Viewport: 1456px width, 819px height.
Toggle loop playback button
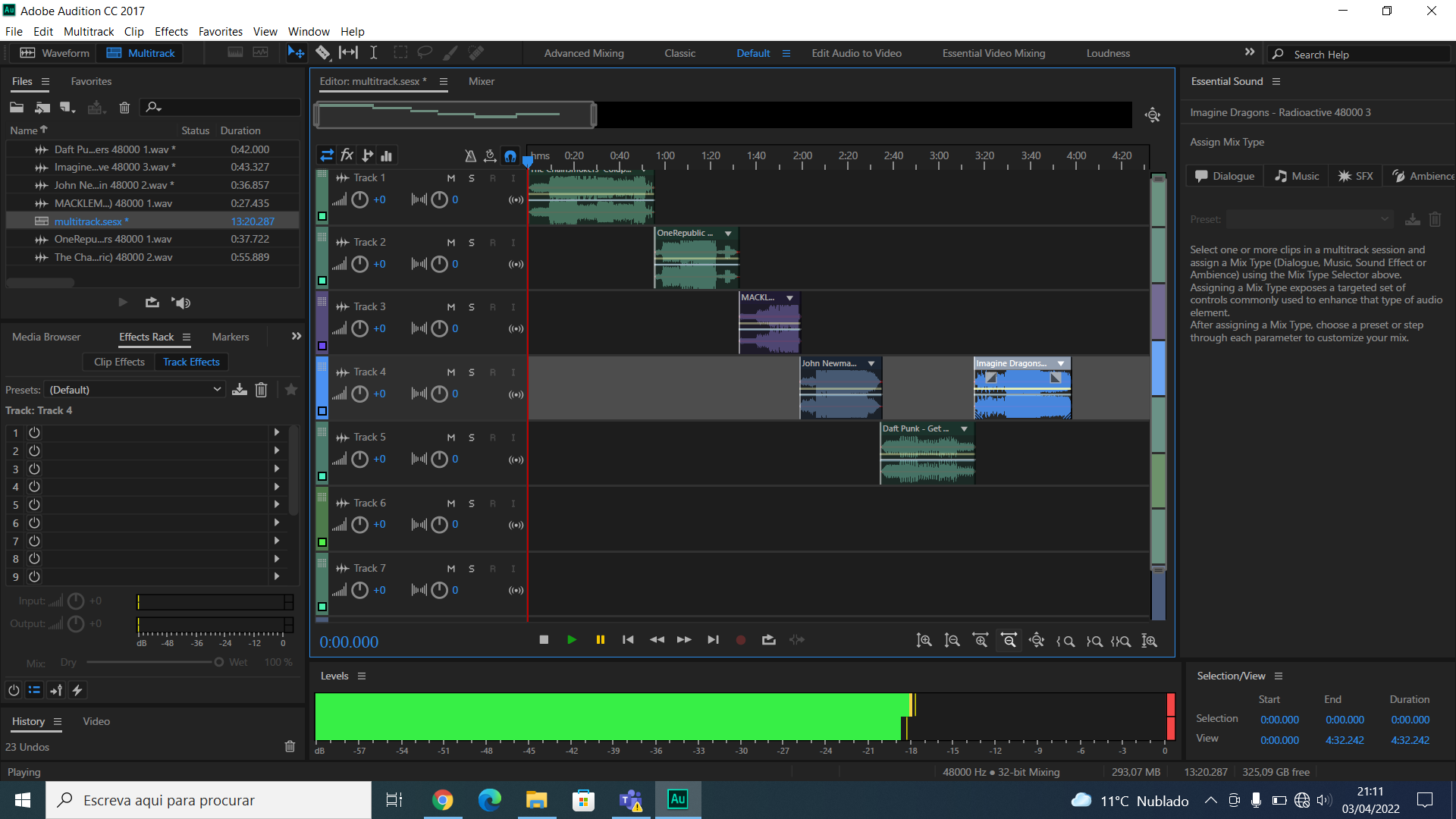[x=768, y=640]
